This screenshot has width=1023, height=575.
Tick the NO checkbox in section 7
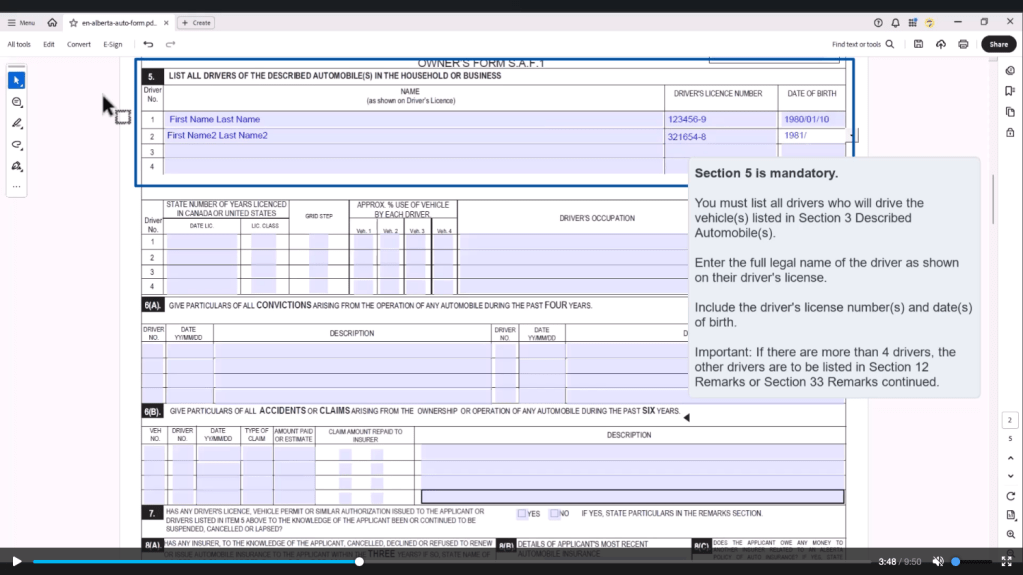[x=554, y=513]
